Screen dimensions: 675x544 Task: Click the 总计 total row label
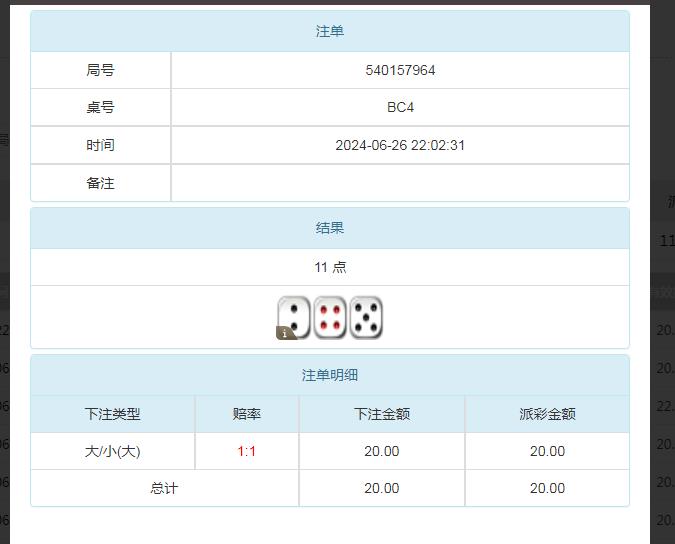pyautogui.click(x=164, y=489)
